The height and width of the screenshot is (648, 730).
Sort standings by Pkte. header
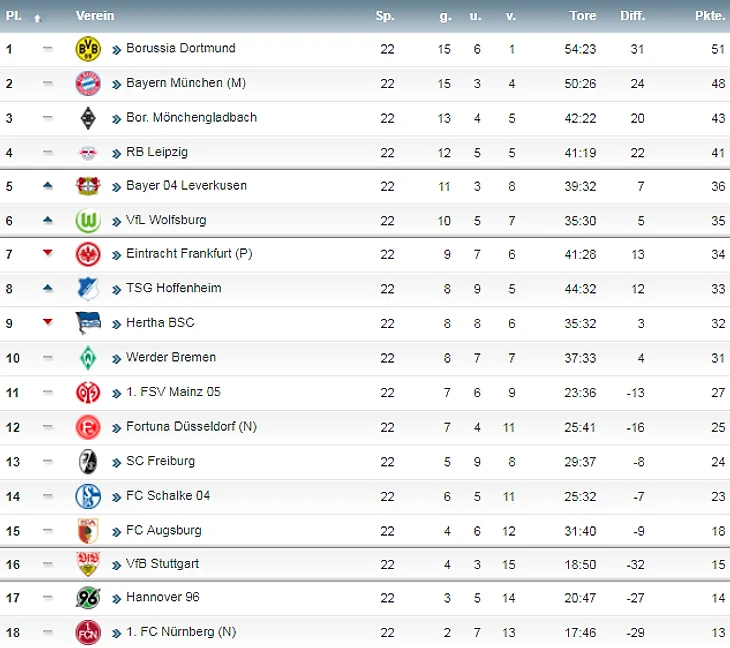[x=710, y=16]
